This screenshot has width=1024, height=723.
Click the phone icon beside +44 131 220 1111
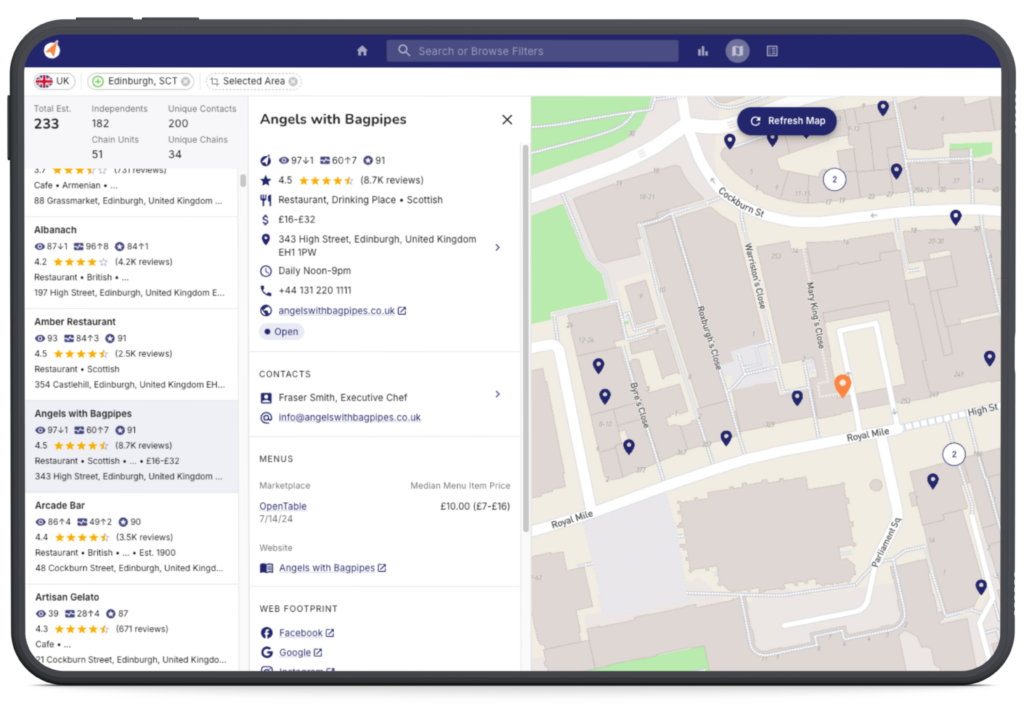[x=266, y=291]
